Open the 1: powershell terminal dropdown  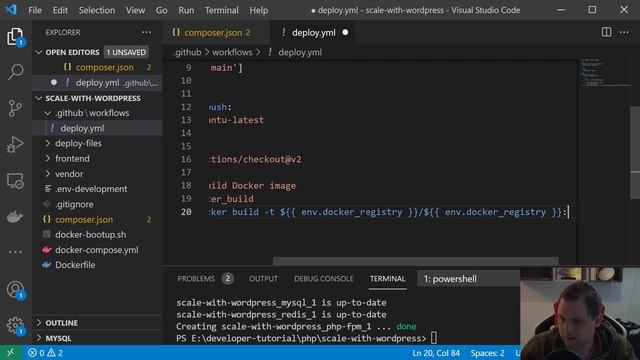(469, 279)
